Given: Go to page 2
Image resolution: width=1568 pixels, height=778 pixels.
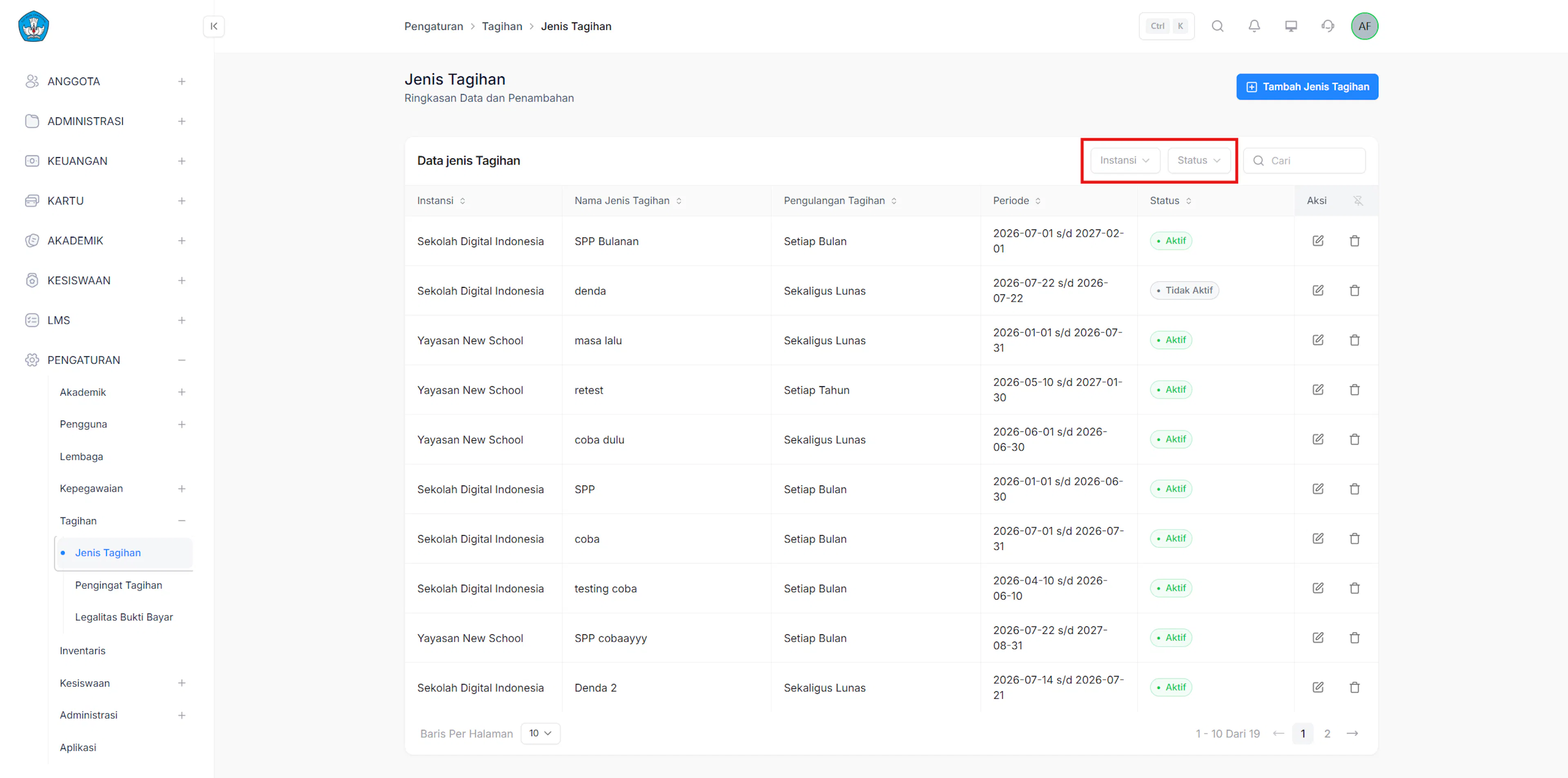Looking at the screenshot, I should click(x=1327, y=734).
